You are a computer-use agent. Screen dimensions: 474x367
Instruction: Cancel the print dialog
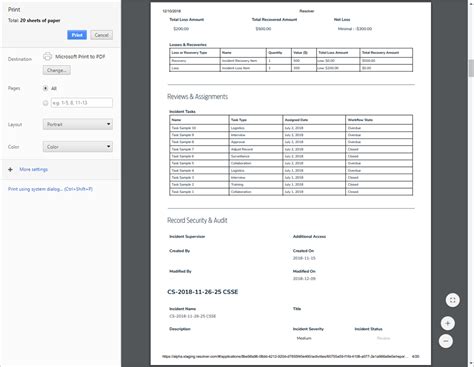tap(101, 35)
